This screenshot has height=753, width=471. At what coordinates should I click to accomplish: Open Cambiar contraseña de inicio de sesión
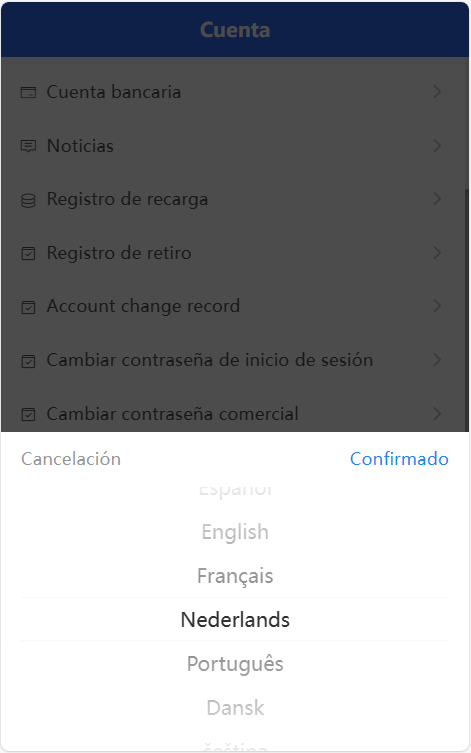(x=235, y=360)
